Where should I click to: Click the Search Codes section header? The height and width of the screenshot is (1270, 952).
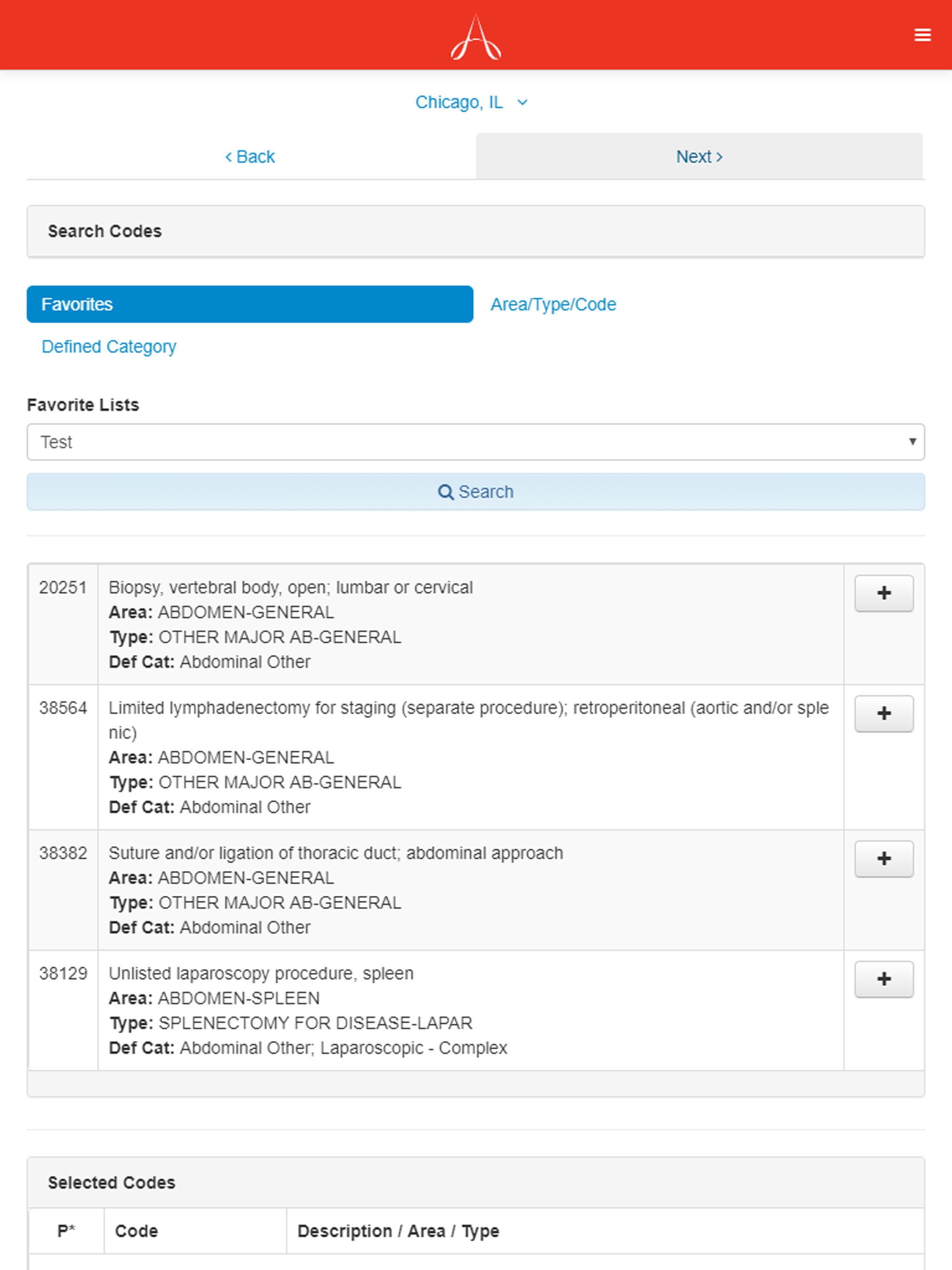click(105, 231)
